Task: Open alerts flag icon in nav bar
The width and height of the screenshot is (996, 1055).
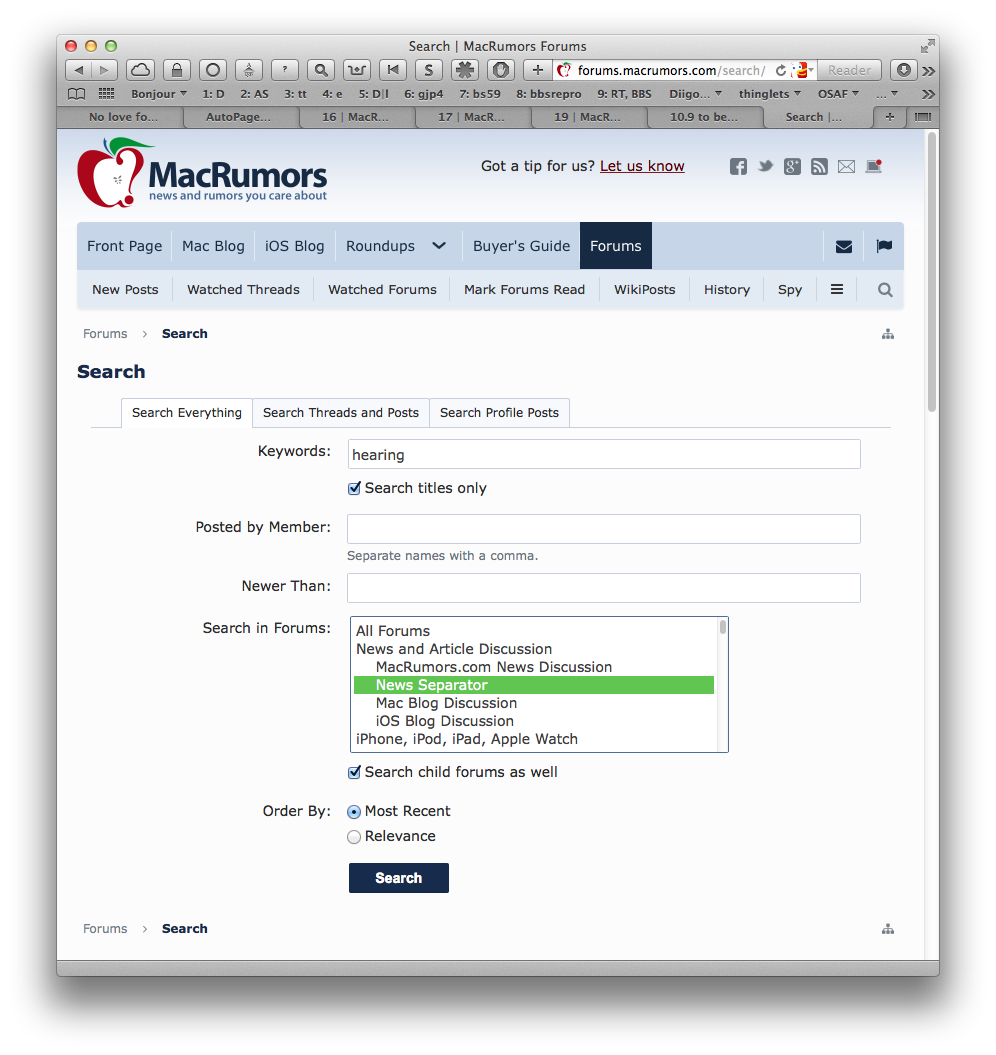Action: coord(884,246)
